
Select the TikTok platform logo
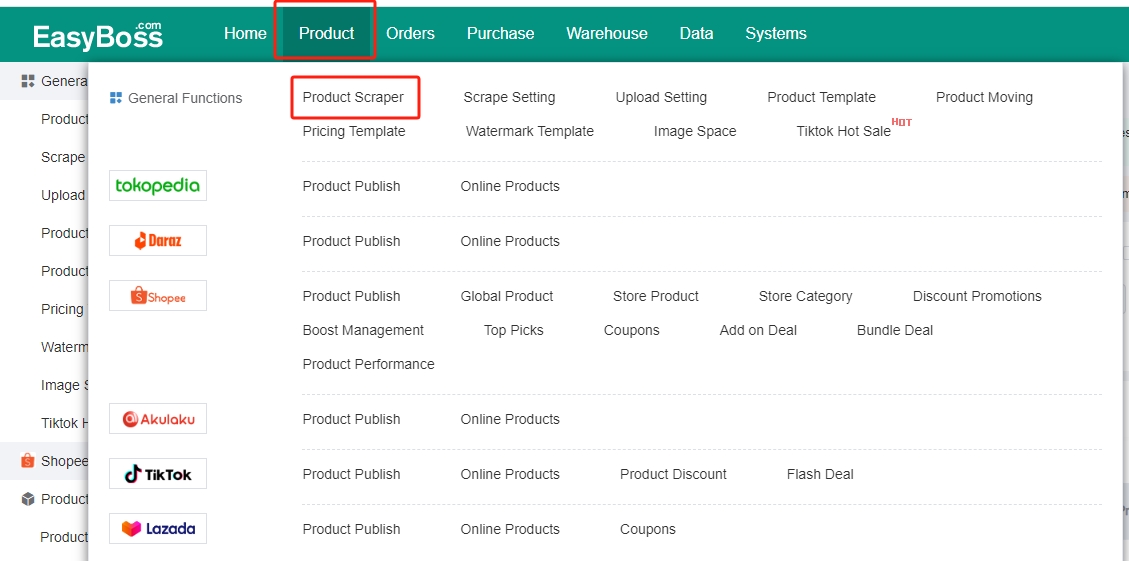pos(158,474)
